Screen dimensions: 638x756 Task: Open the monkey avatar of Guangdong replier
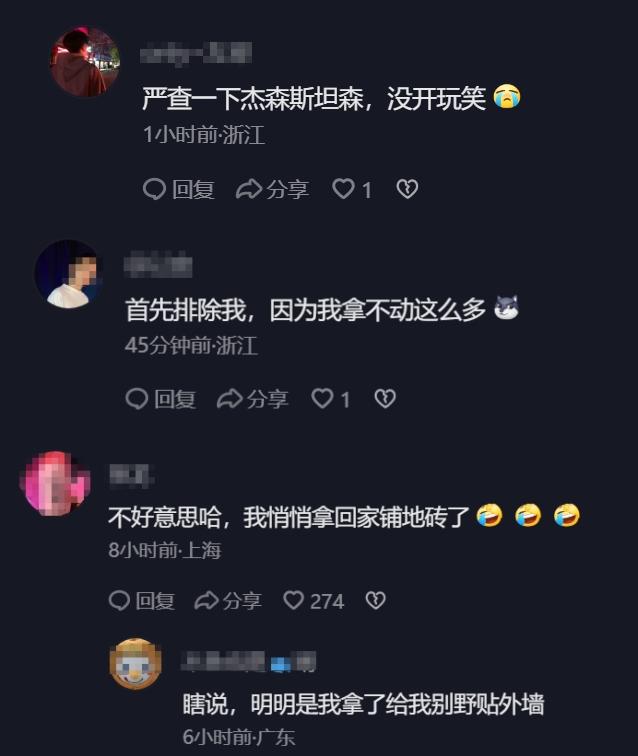click(x=136, y=663)
